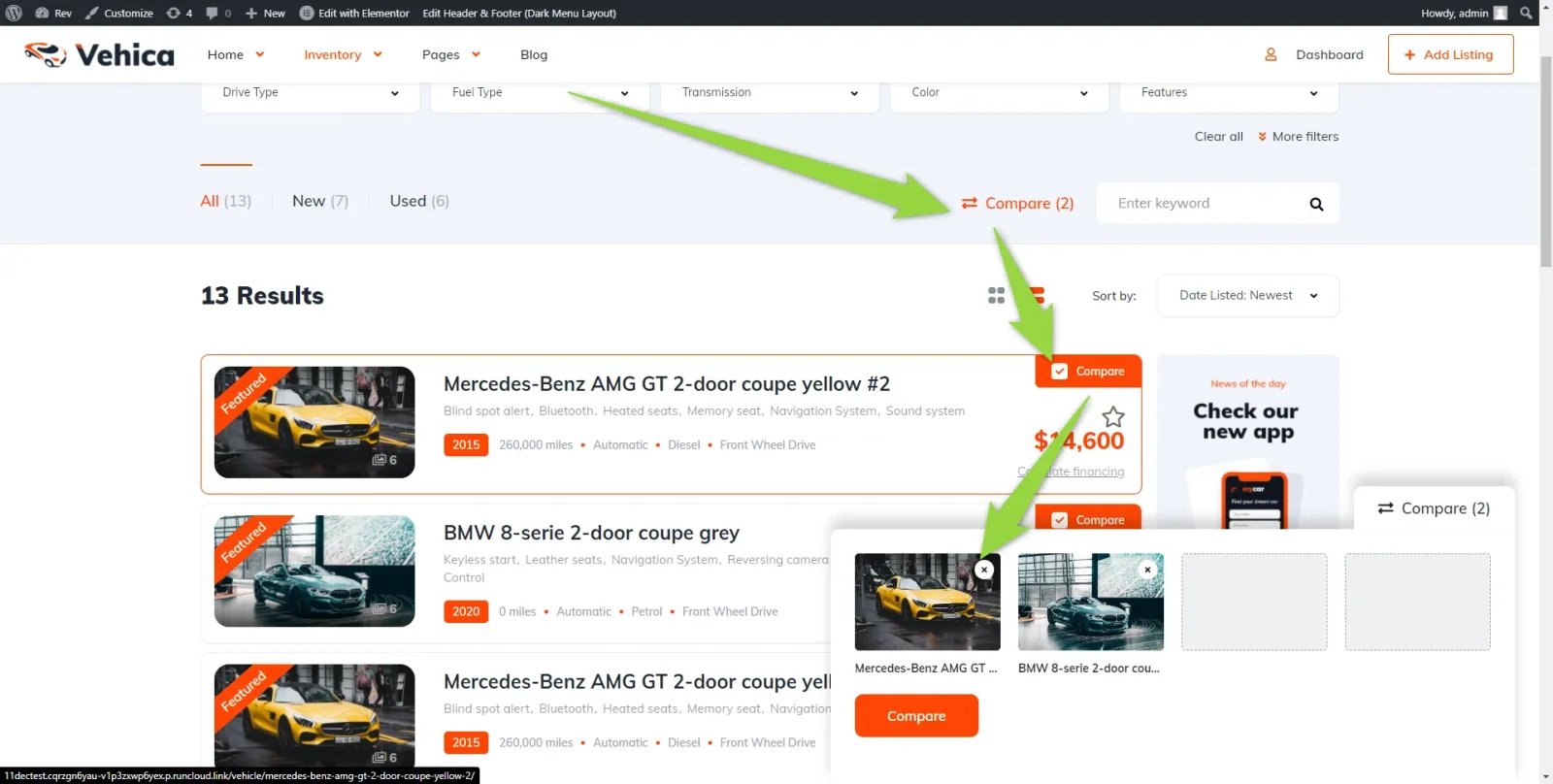Open the Dashboard link
Image resolution: width=1553 pixels, height=784 pixels.
coord(1329,54)
